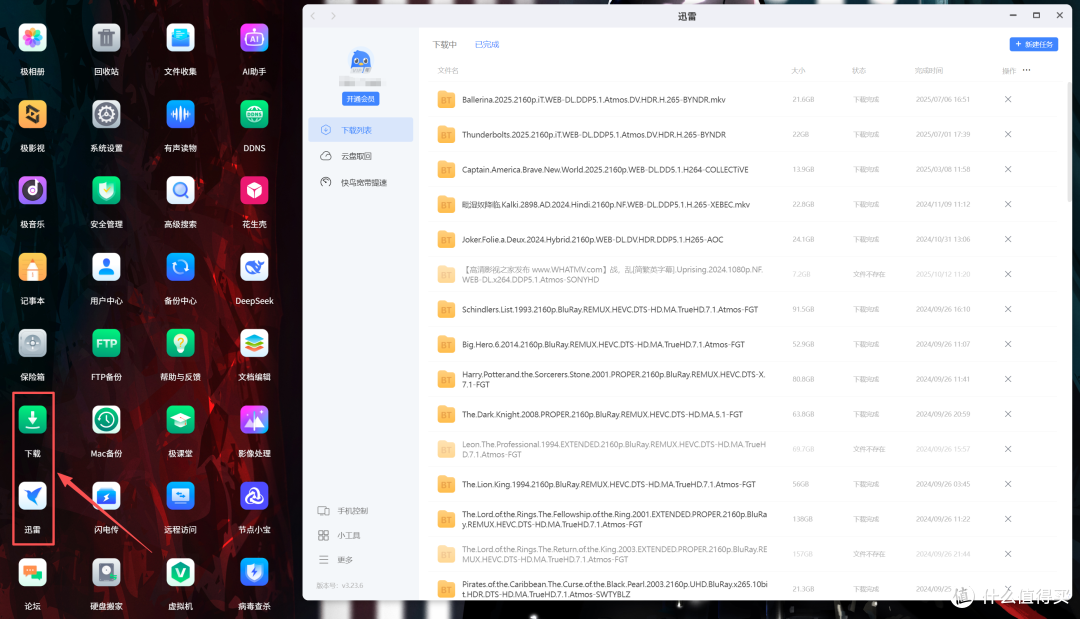Select the Ballerina.2025 file row
The height and width of the screenshot is (619, 1080).
tap(745, 100)
